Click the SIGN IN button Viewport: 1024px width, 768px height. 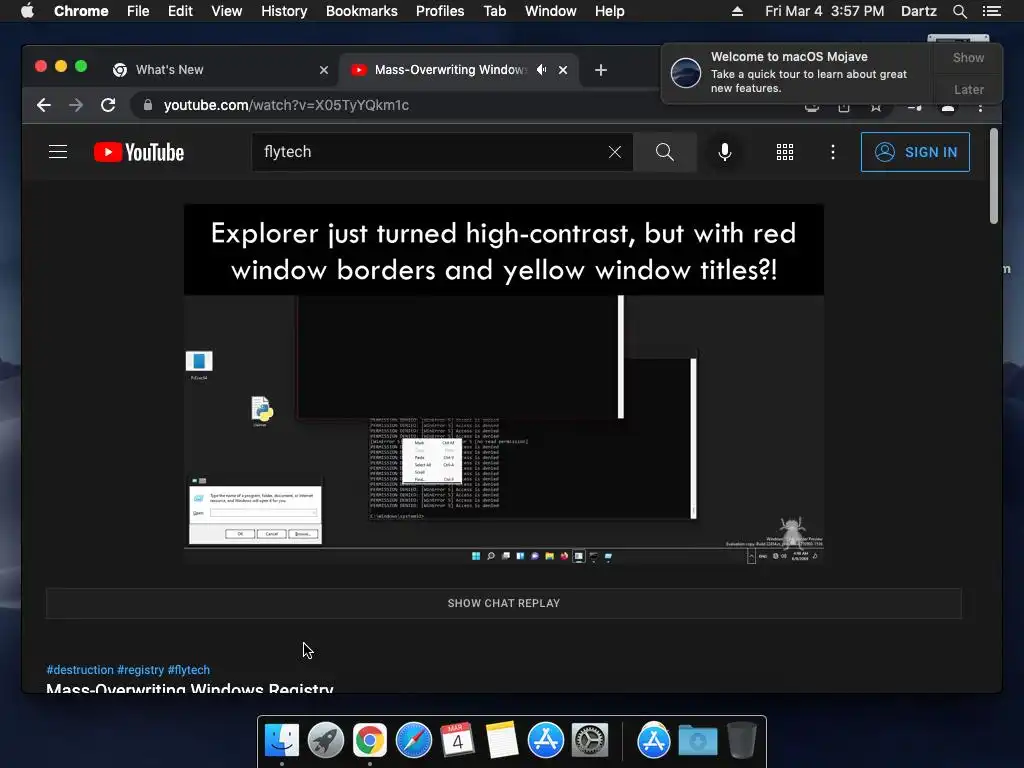[x=915, y=152]
